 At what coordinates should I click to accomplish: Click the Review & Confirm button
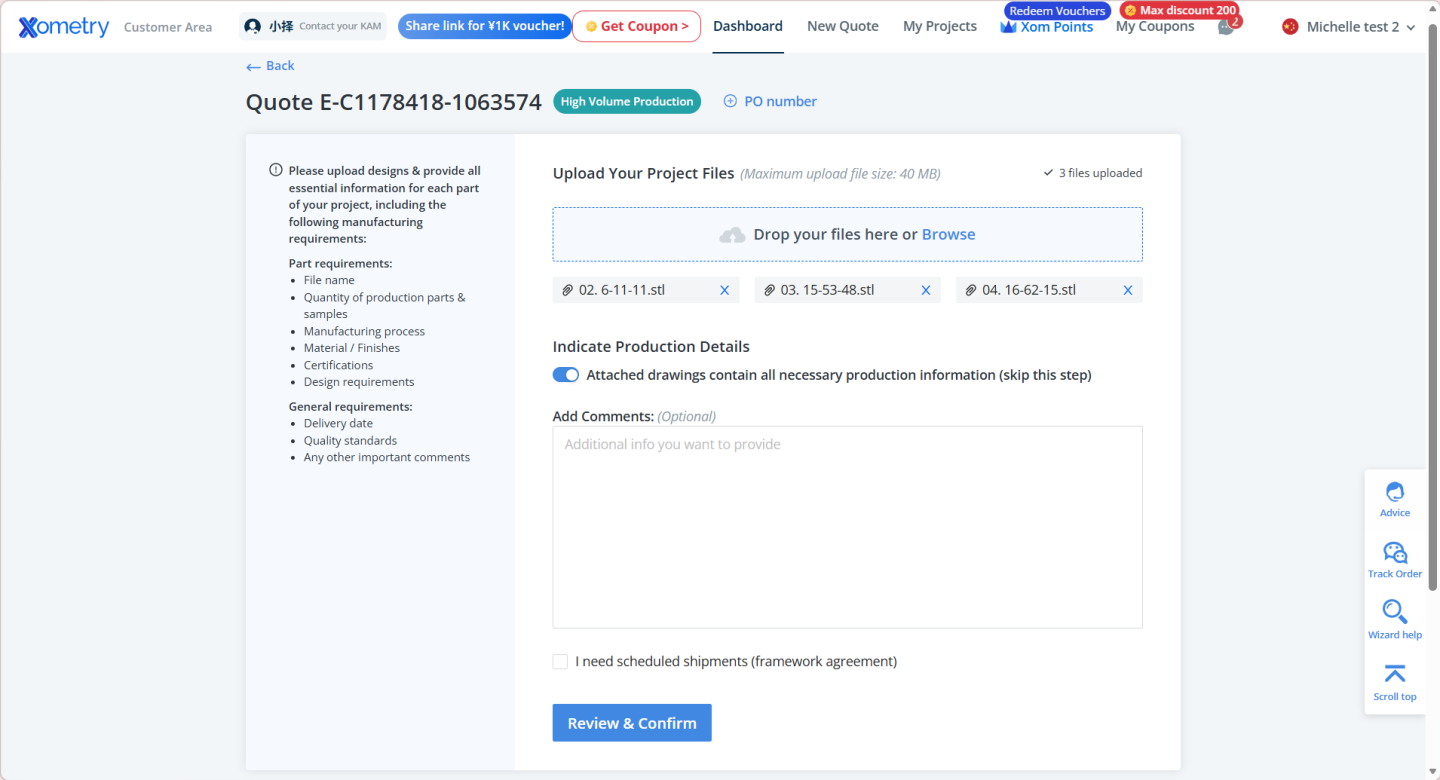pos(631,723)
